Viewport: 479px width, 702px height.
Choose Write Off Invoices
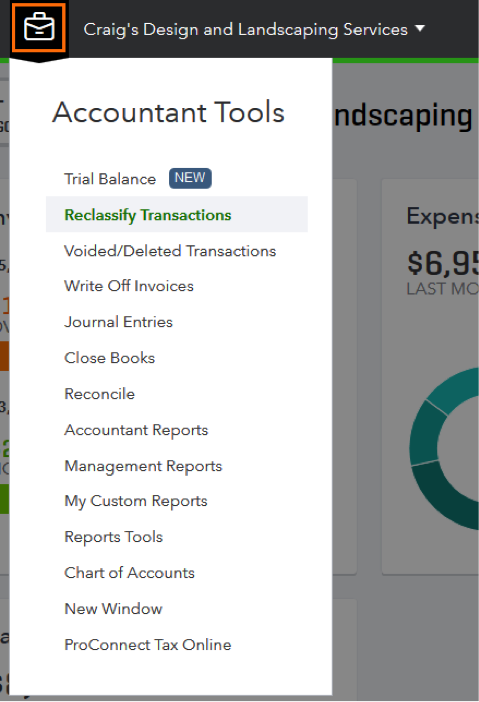(129, 286)
